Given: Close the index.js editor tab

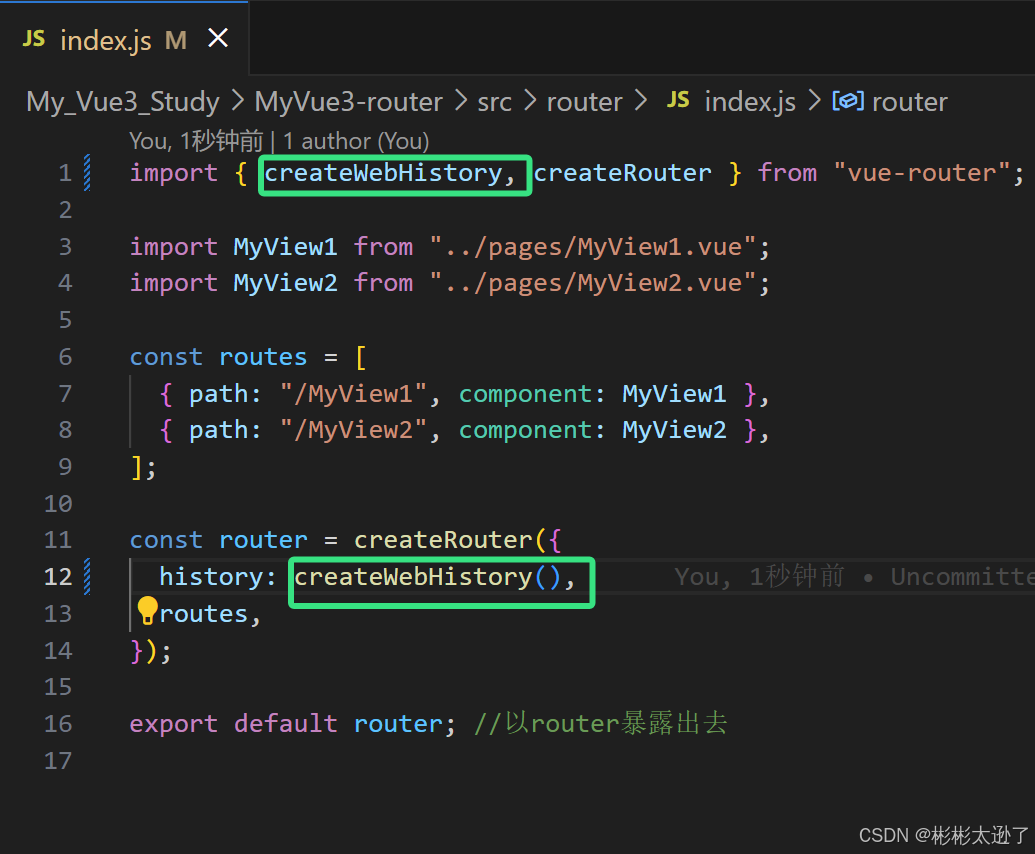Looking at the screenshot, I should coord(218,38).
